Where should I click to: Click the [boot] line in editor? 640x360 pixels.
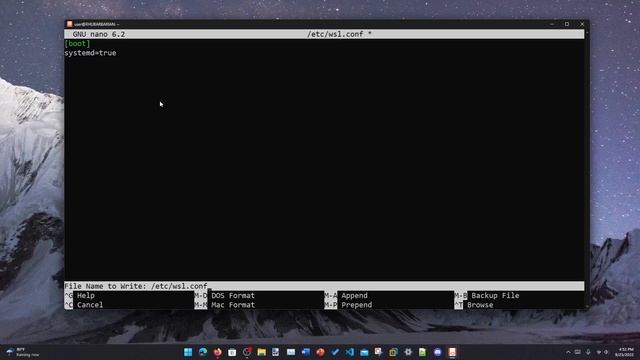(x=77, y=44)
